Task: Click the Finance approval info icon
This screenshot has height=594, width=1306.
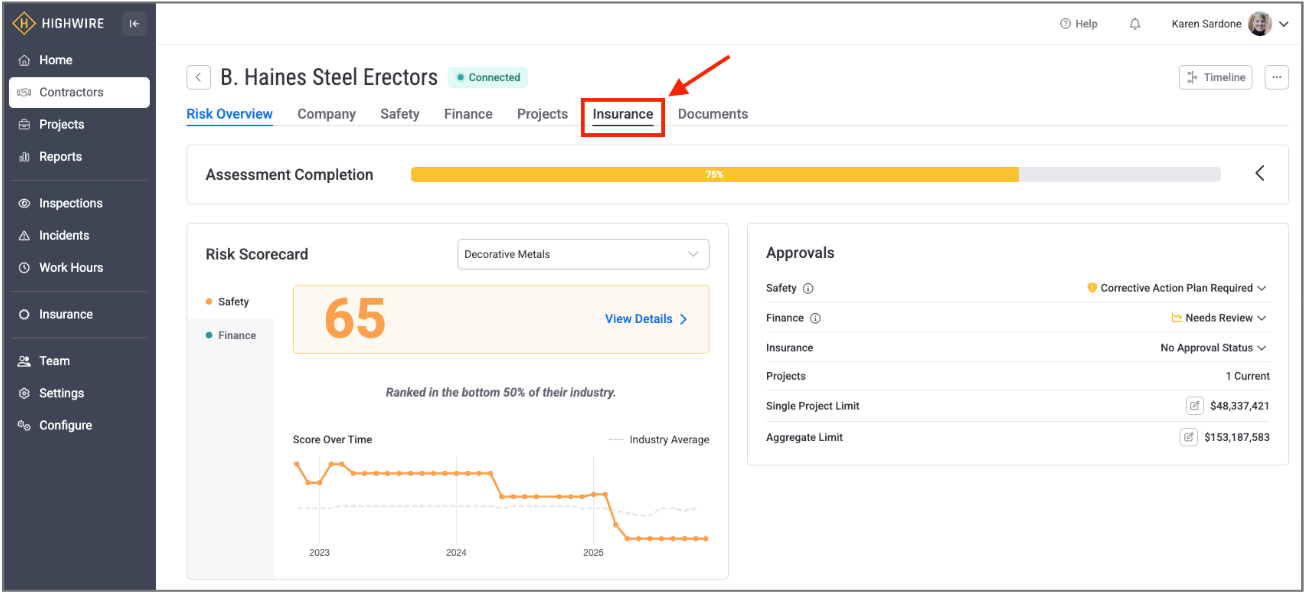Action: [x=815, y=318]
